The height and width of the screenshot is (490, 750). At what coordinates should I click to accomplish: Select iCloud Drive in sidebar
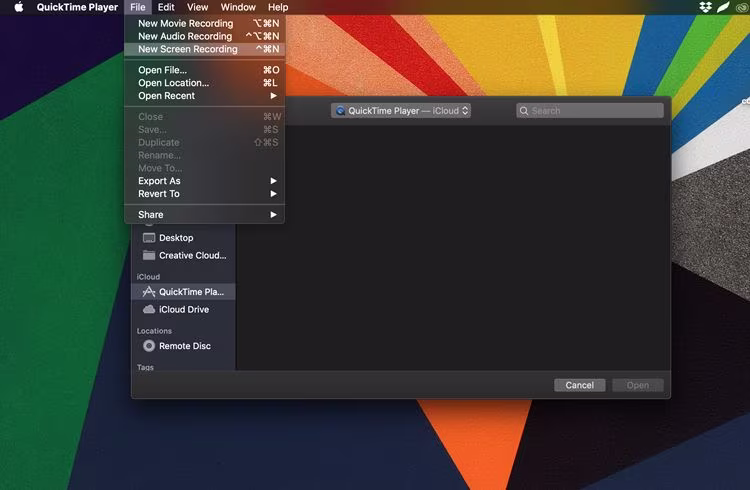[x=183, y=310]
